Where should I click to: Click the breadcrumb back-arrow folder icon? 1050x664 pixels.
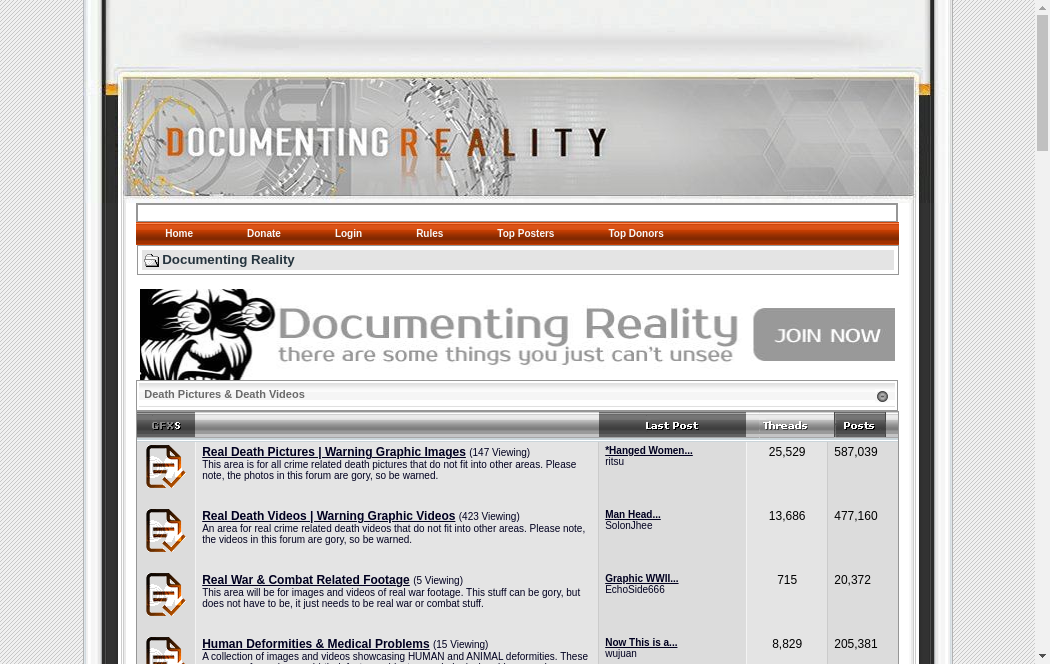tap(151, 261)
